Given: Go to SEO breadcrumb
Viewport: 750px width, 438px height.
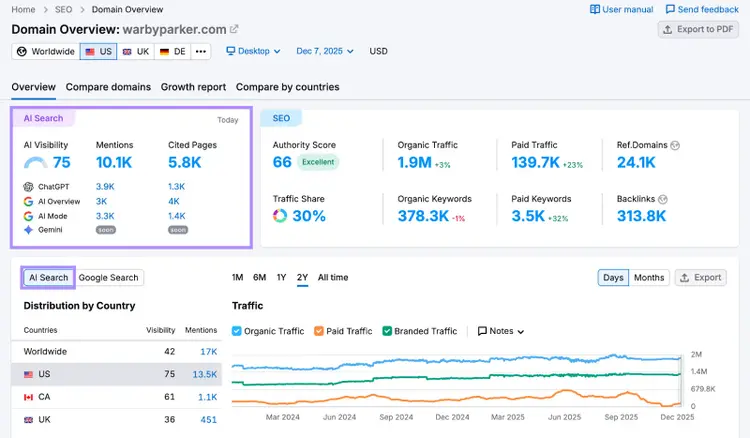Looking at the screenshot, I should pos(63,10).
